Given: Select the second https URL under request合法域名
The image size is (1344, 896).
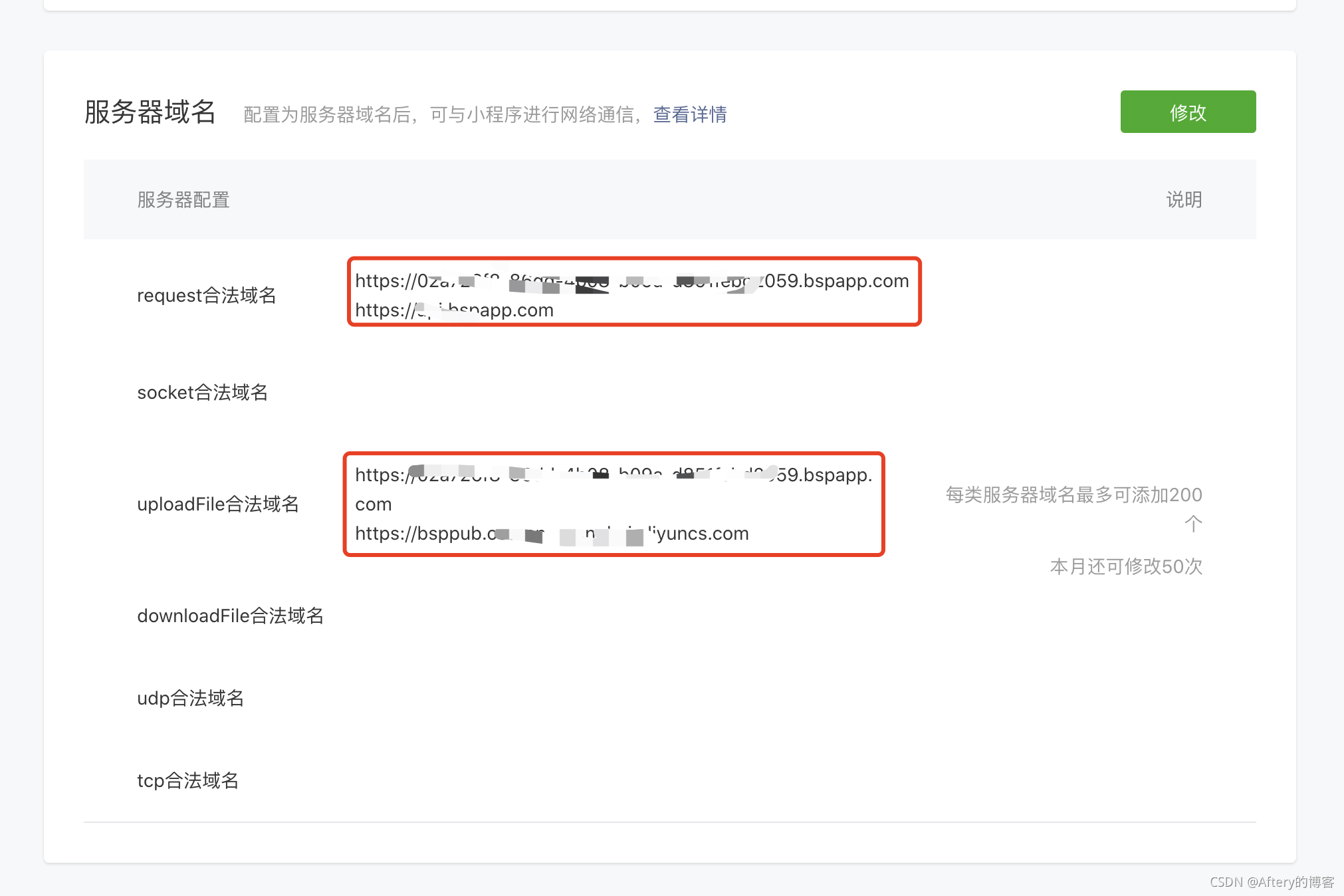Looking at the screenshot, I should [454, 310].
